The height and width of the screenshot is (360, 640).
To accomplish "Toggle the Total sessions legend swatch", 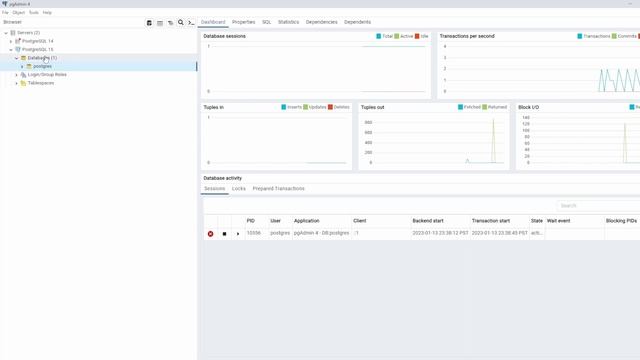I will tap(379, 36).
